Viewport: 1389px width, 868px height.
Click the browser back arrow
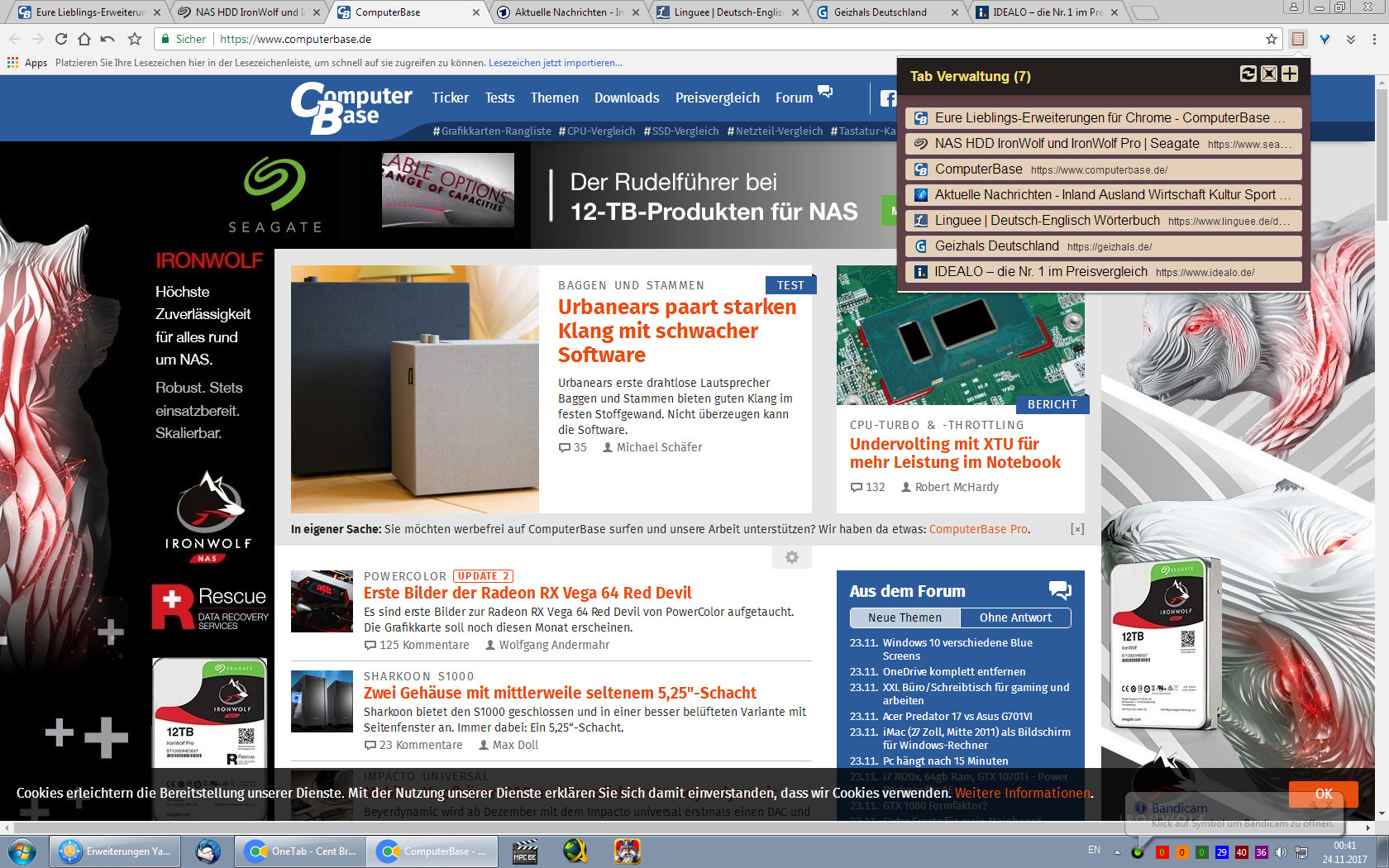[x=15, y=39]
